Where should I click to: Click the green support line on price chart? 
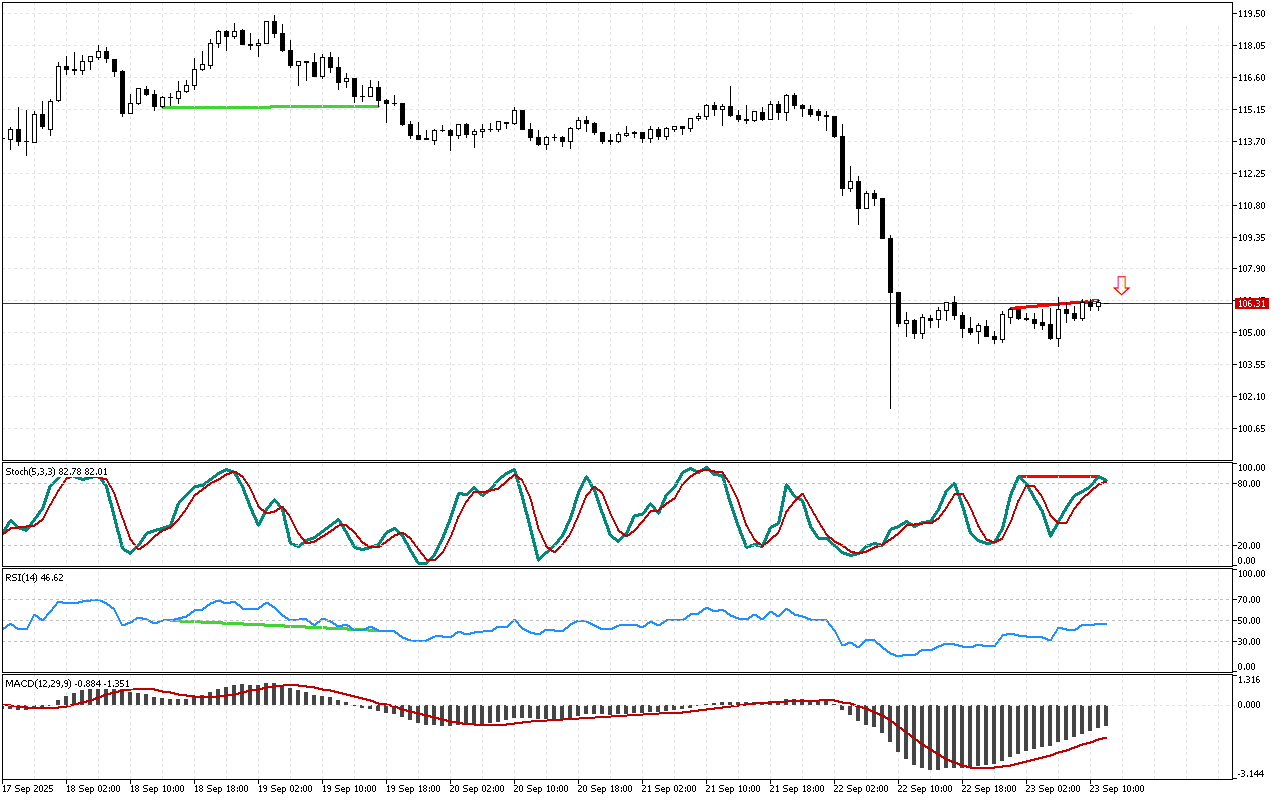[x=270, y=106]
